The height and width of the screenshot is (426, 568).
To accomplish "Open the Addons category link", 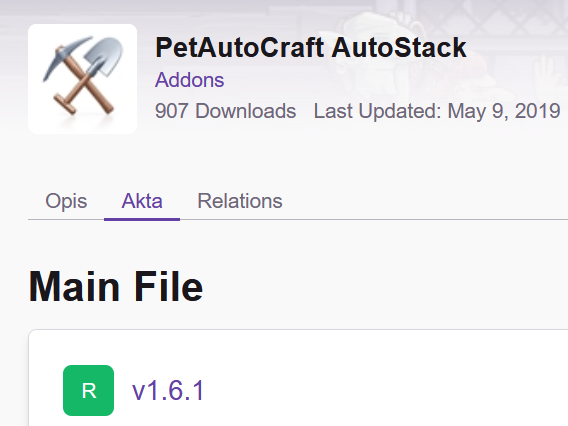I will pos(189,80).
